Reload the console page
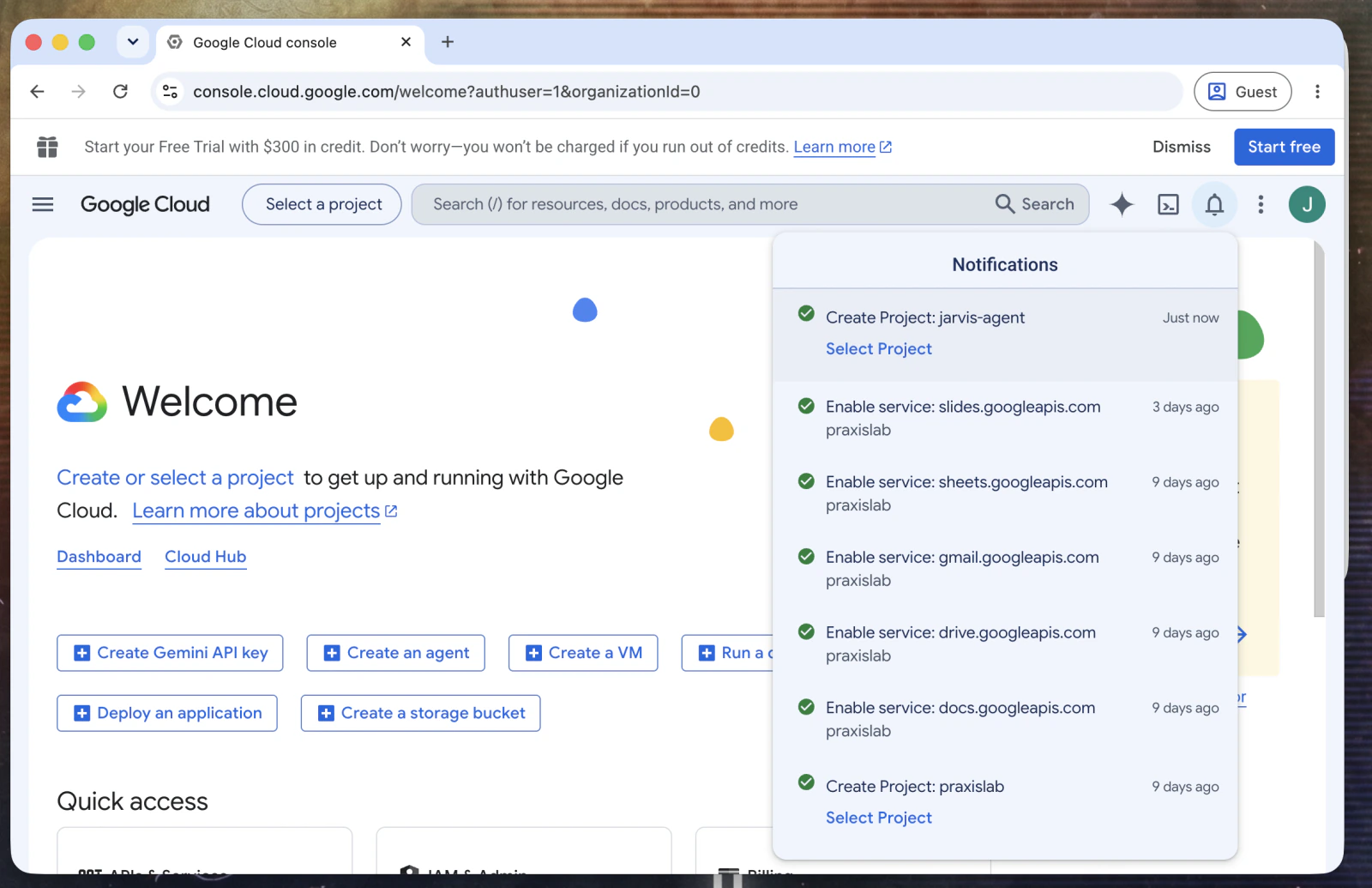Screen dimensions: 1372x888 (x=121, y=92)
